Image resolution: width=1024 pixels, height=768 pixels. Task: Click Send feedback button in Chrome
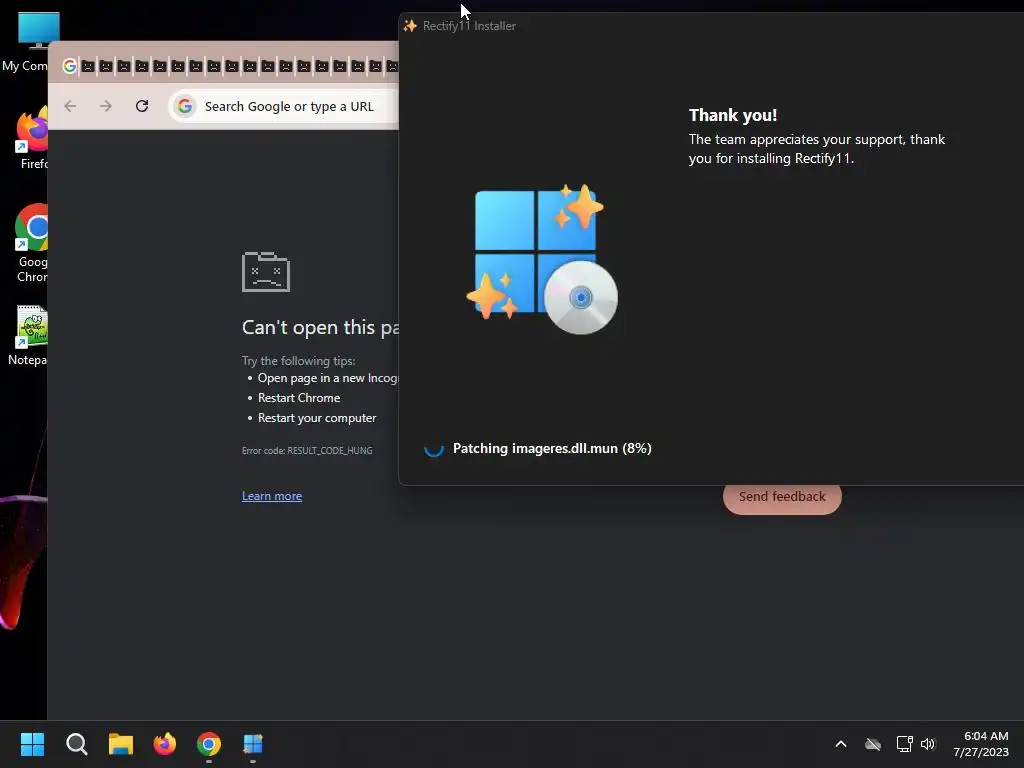[x=782, y=498]
